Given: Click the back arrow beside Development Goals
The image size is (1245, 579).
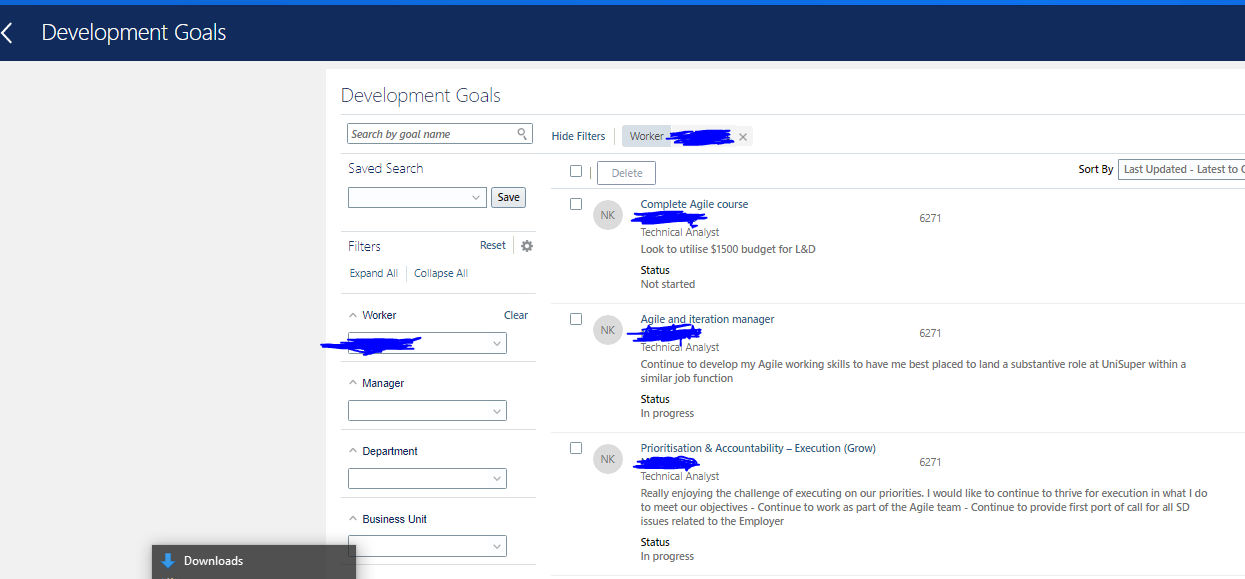Looking at the screenshot, I should pyautogui.click(x=9, y=31).
